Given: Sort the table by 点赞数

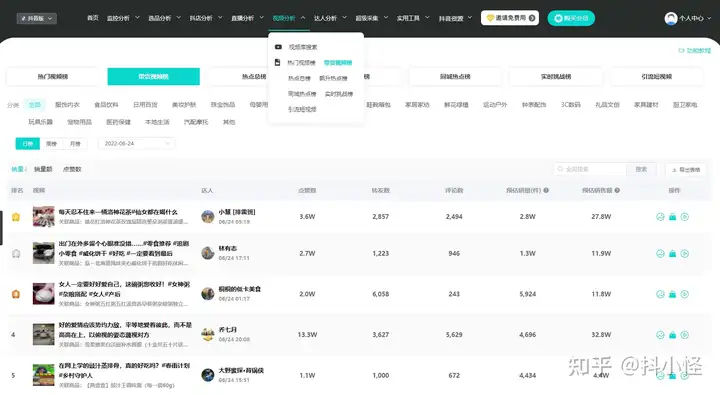Looking at the screenshot, I should point(72,169).
